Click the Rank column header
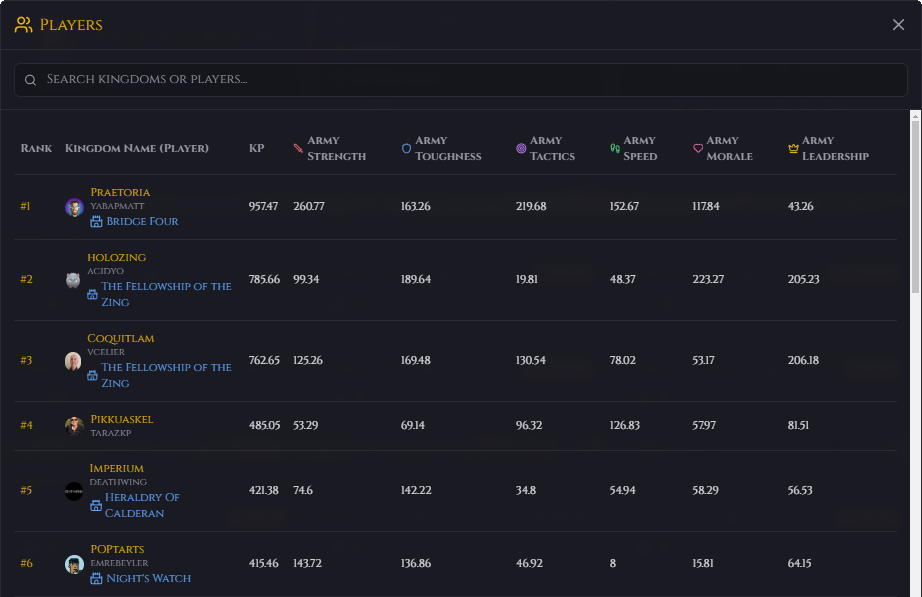The width and height of the screenshot is (922, 597). coord(36,148)
